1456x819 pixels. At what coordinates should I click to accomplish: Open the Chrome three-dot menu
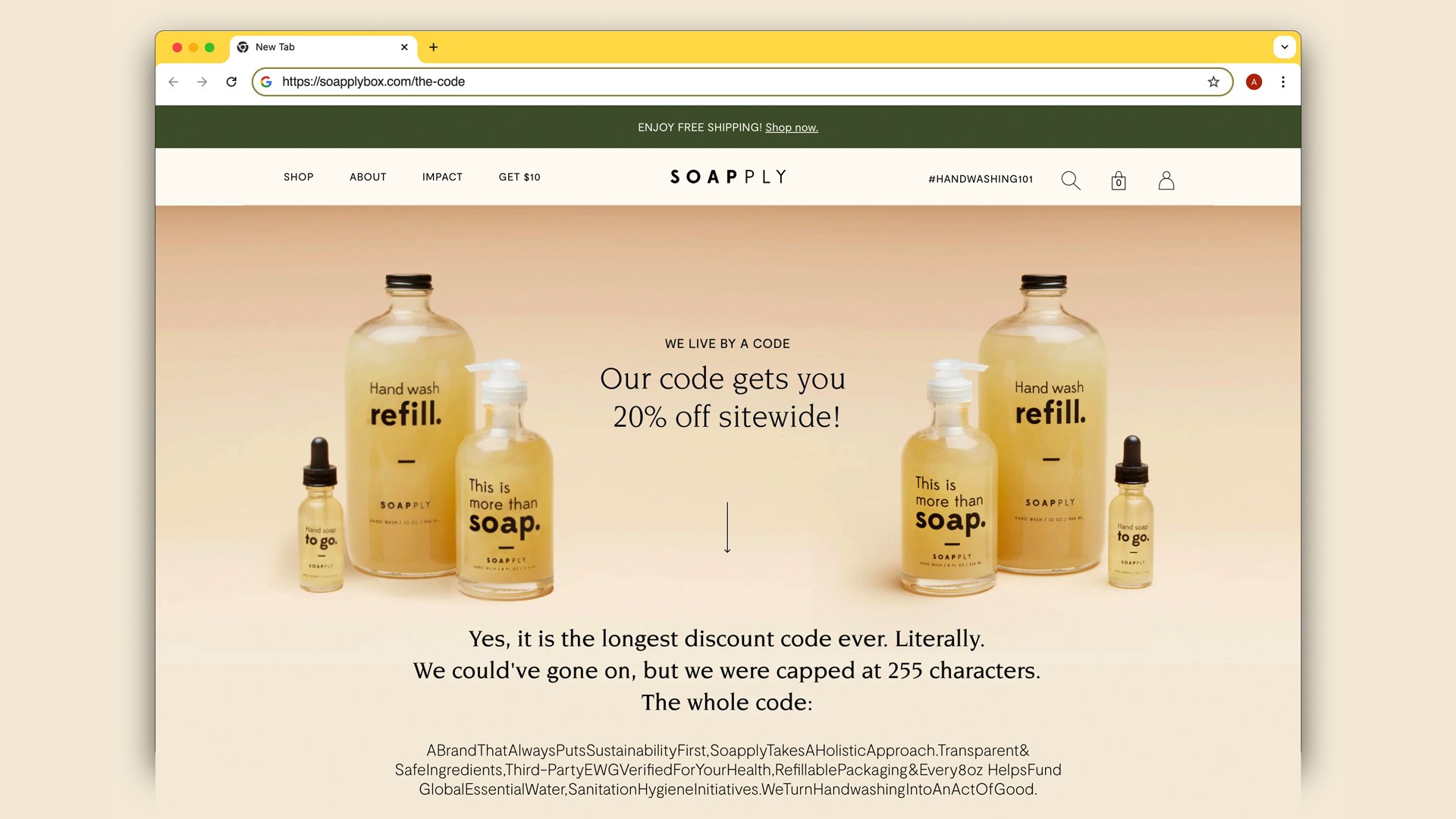1283,82
